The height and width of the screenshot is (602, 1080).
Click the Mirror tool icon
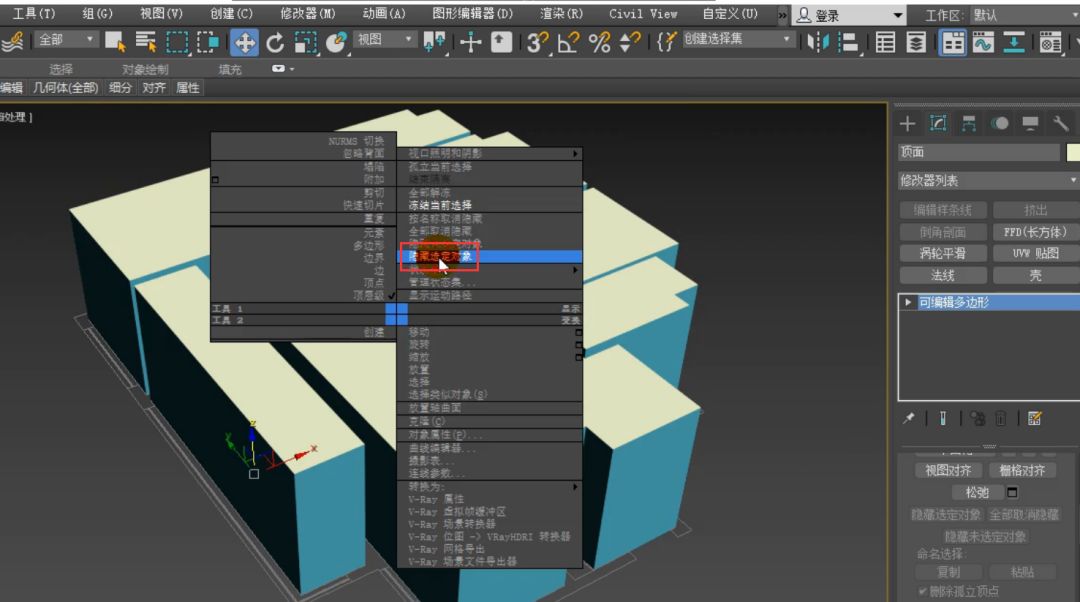tap(818, 43)
